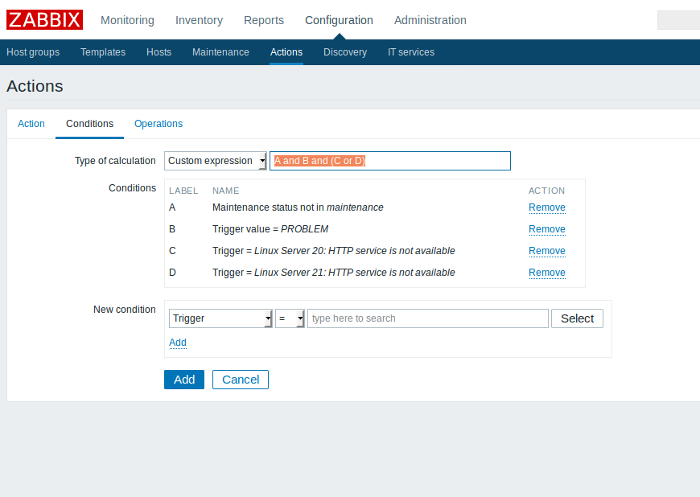Go to Host groups submenu
This screenshot has width=700, height=497.
coord(33,52)
